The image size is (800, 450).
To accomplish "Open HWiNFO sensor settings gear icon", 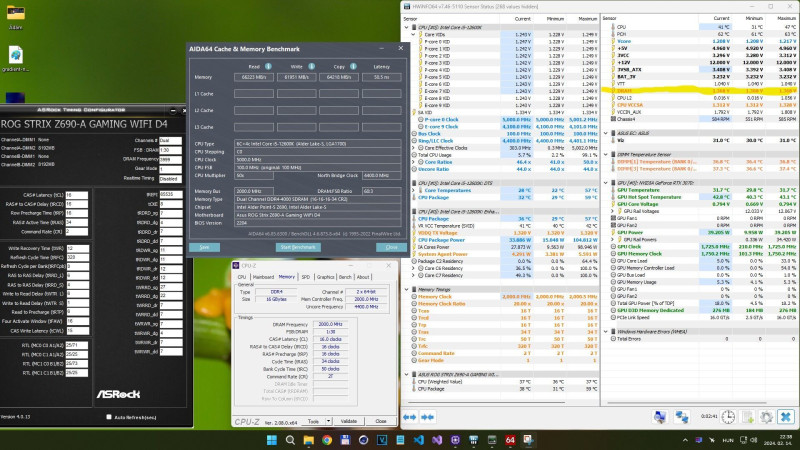I will pos(766,417).
